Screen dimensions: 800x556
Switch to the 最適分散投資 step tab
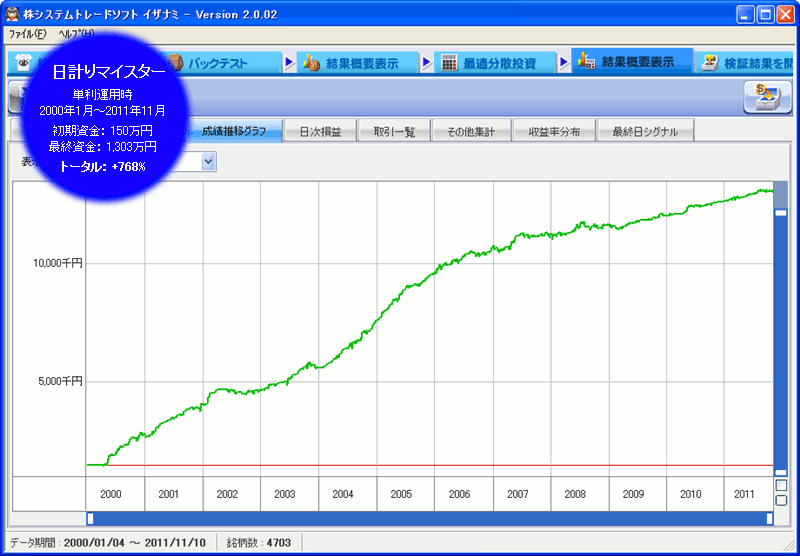coord(497,63)
